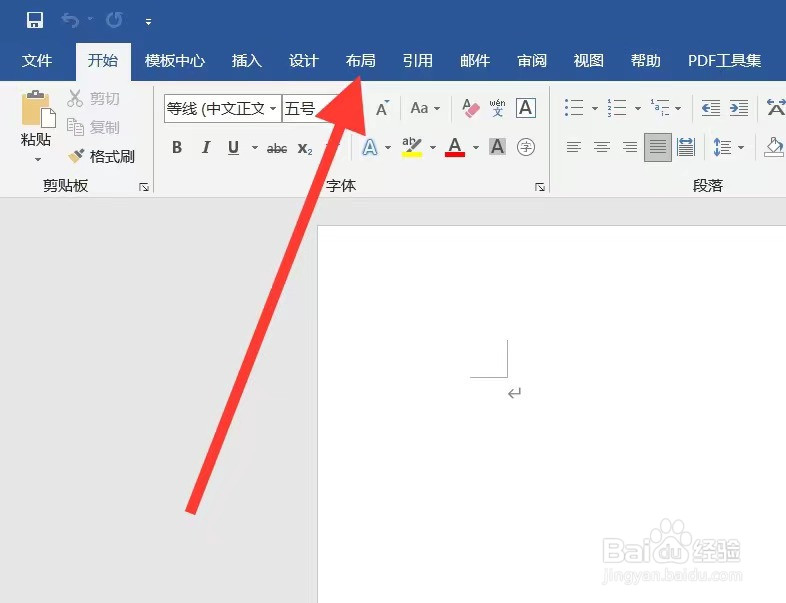Expand the 粘贴 options arrow
Image resolution: width=786 pixels, height=603 pixels.
[38, 160]
